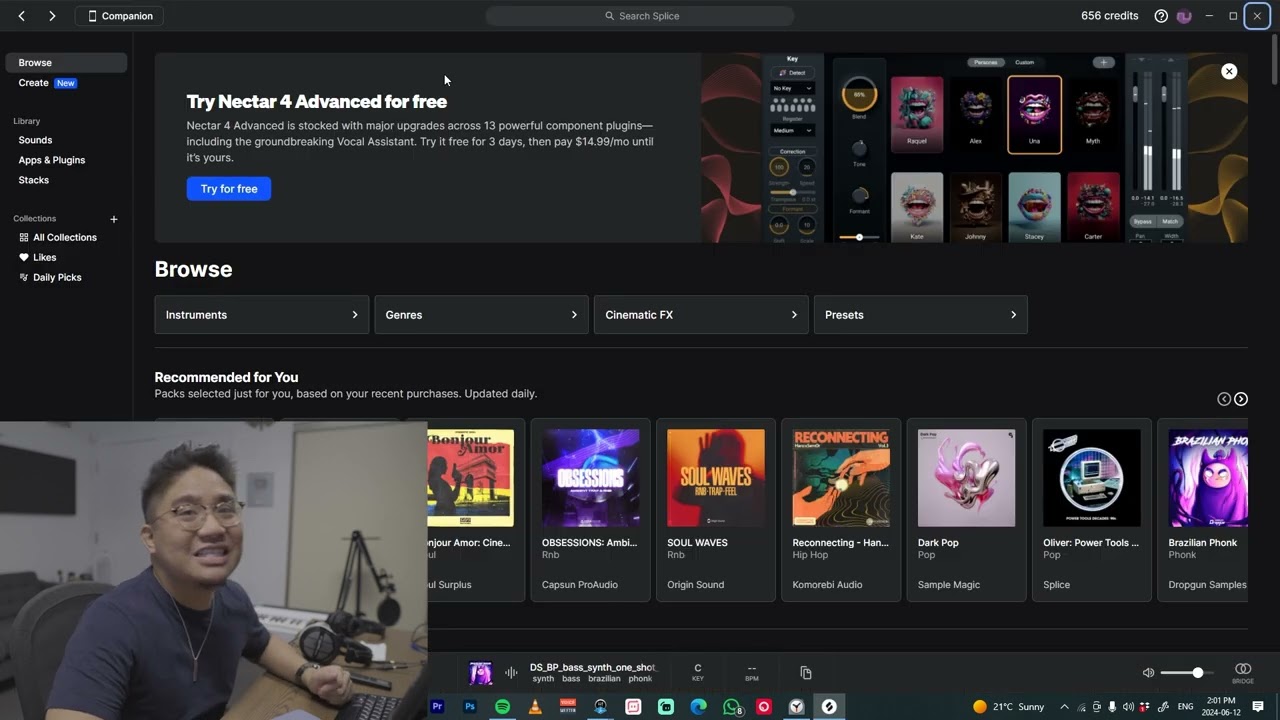Open VLC media player from the taskbar
This screenshot has width=1280, height=720.
535,707
